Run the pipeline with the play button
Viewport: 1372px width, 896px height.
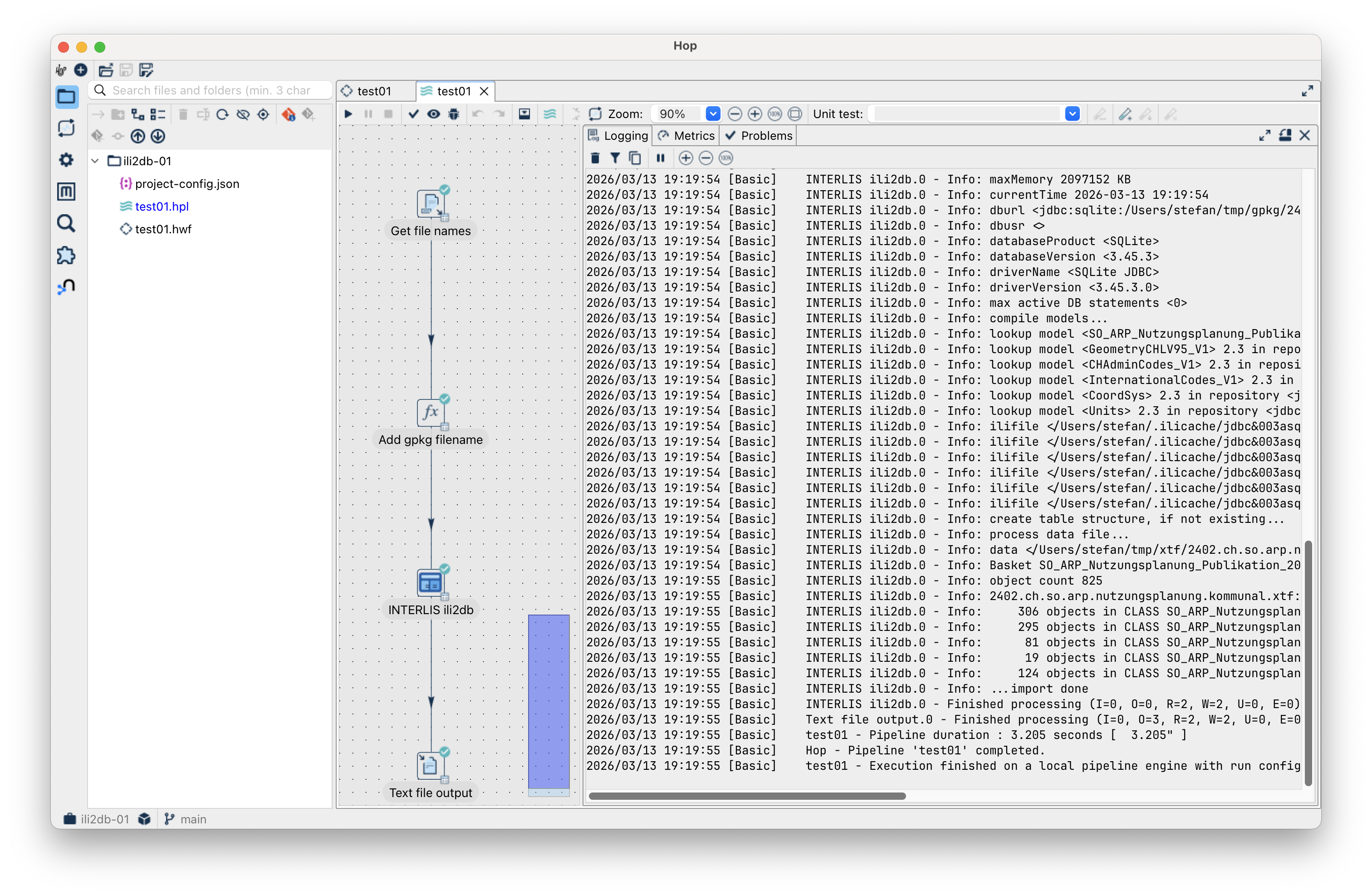(x=348, y=114)
